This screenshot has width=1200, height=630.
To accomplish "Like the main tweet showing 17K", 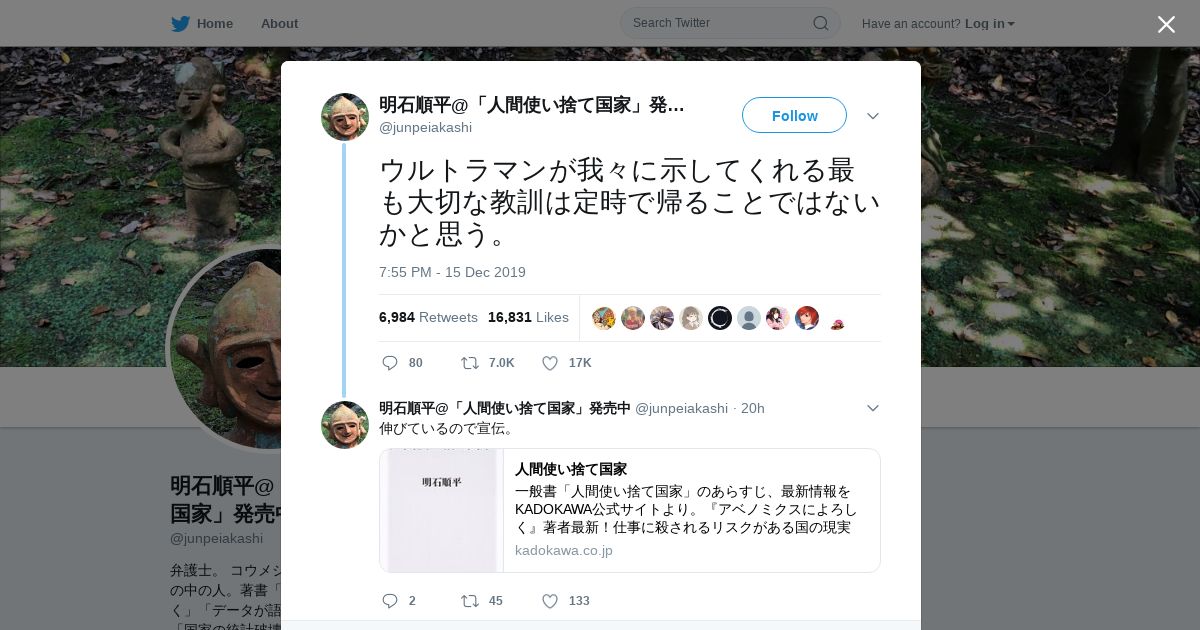I will (x=550, y=363).
